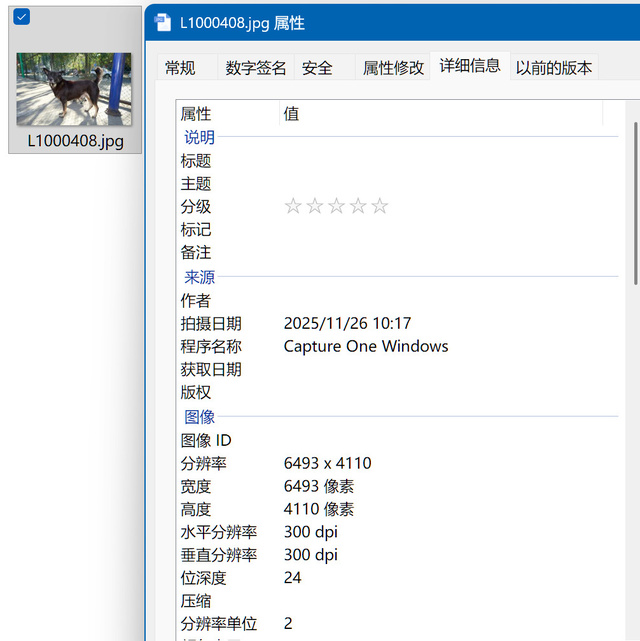Uncheck the L1000408.jpg selection checkbox
The image size is (640, 641).
click(x=21, y=16)
